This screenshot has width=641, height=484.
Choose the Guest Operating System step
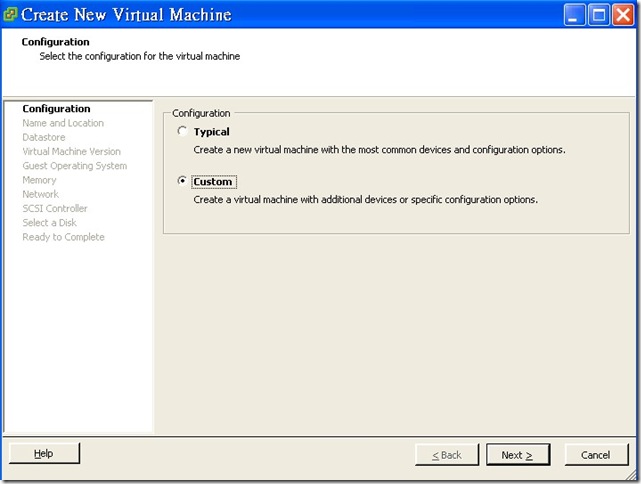74,166
